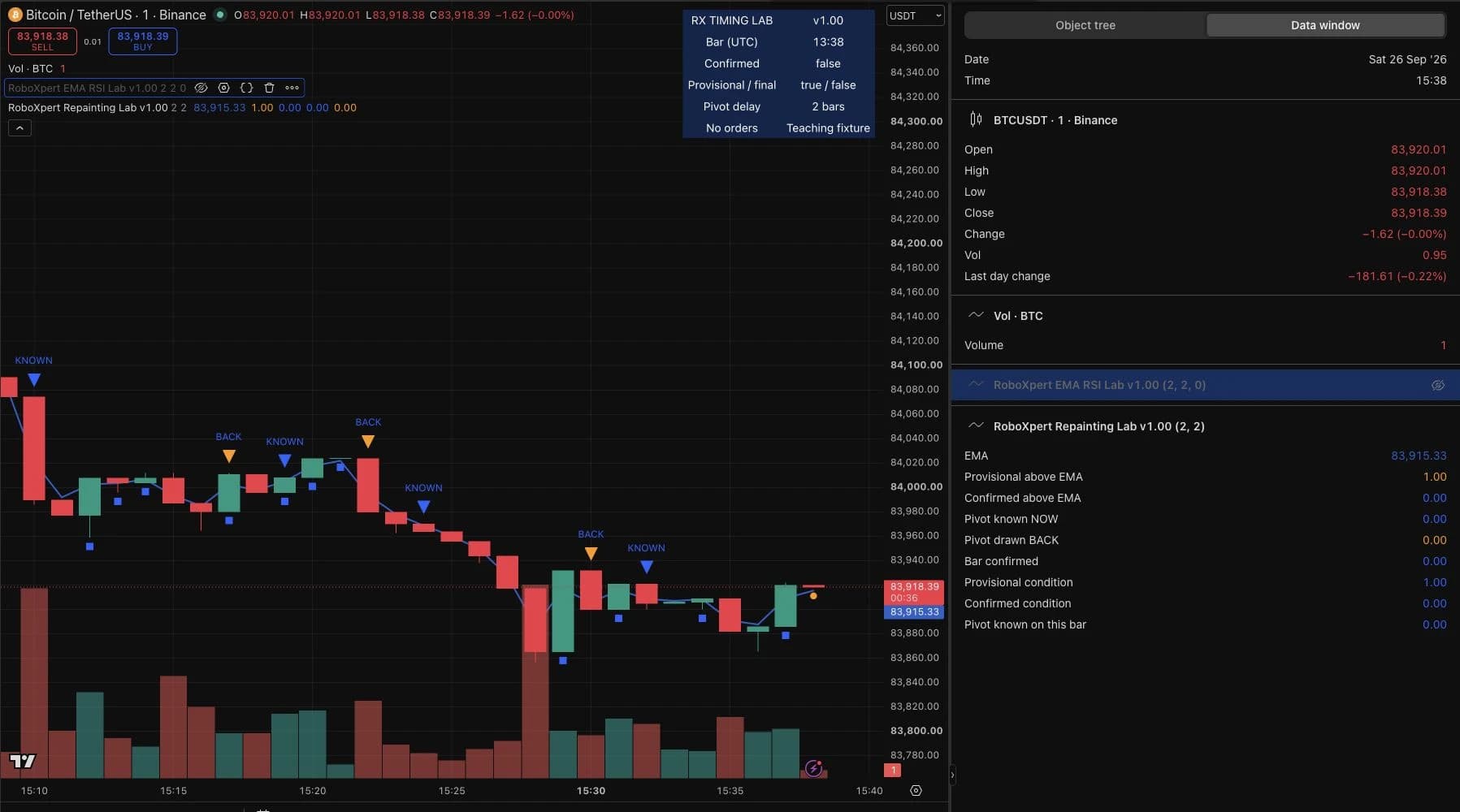Image resolution: width=1460 pixels, height=812 pixels.
Task: Click the candlestick icon beside BTCUSDT
Action: [x=976, y=119]
